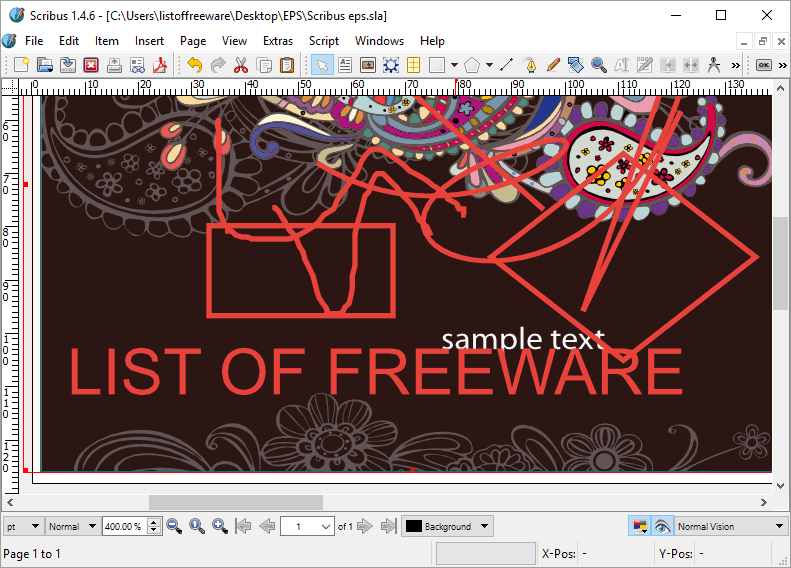791x568 pixels.
Task: Open the page number dropdown
Action: pos(307,527)
